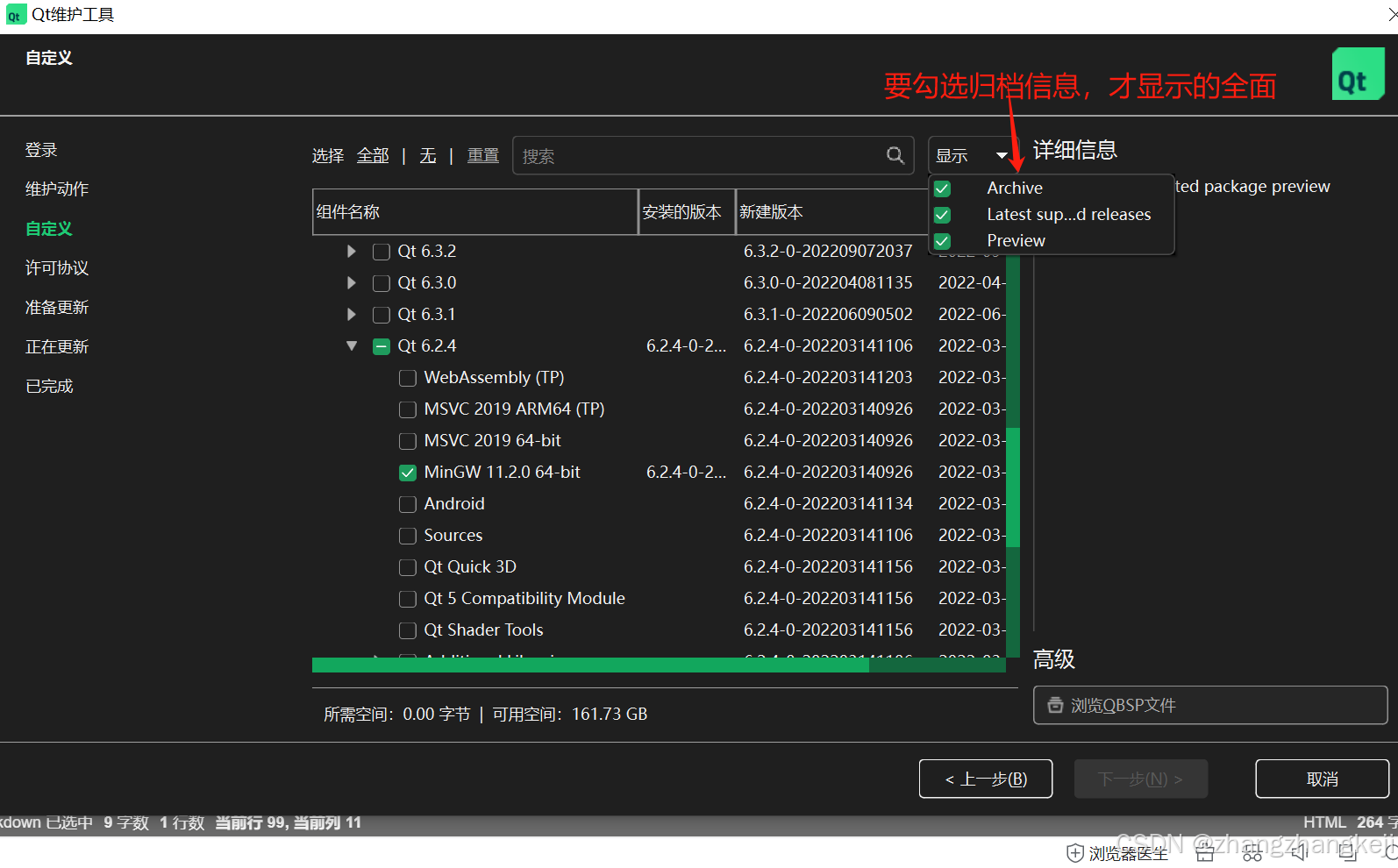Toggle the Latest supported releases checkbox
The width and height of the screenshot is (1398, 868).
[x=943, y=215]
